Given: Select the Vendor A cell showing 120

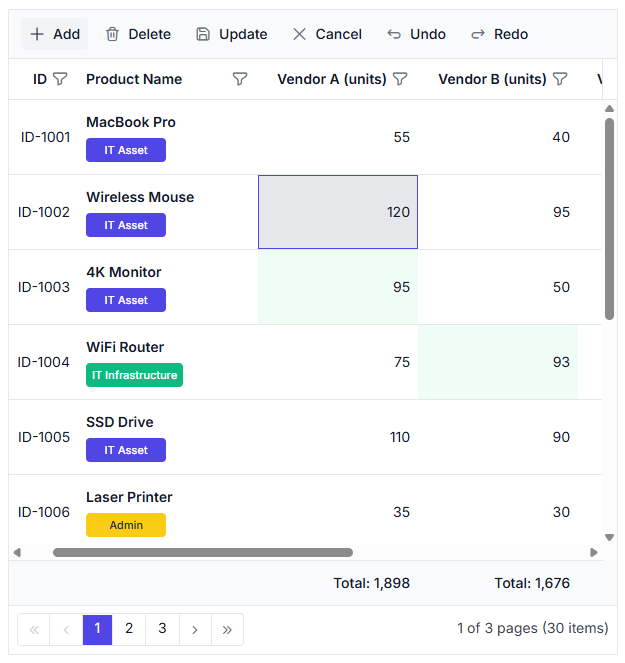Looking at the screenshot, I should [x=338, y=212].
